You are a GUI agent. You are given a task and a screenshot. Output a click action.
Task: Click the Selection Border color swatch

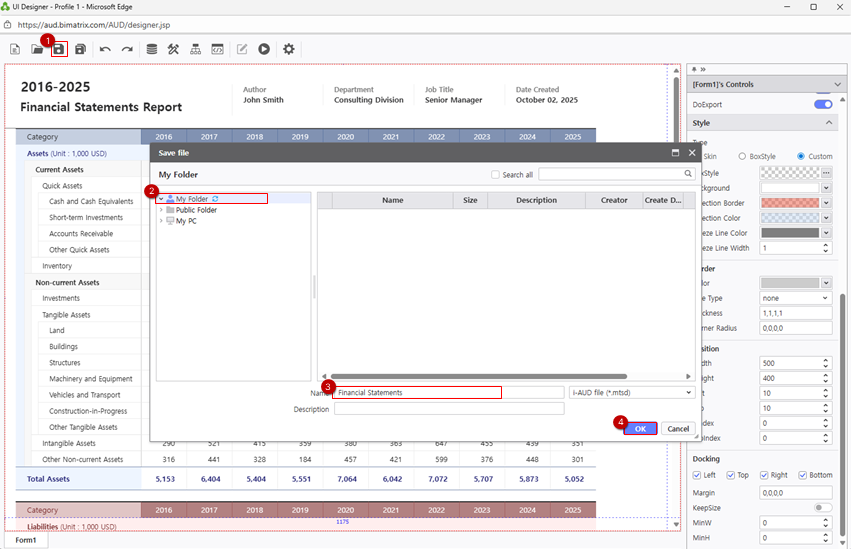789,203
